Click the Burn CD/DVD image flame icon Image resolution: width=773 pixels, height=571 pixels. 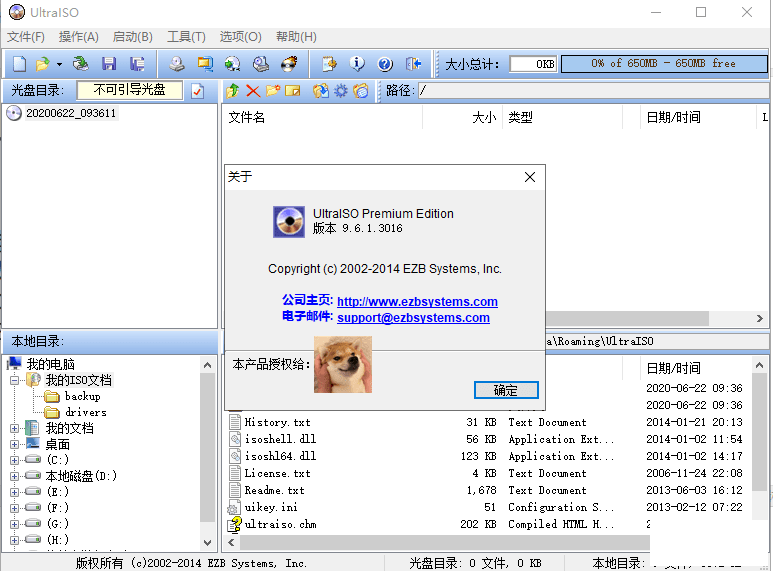point(289,64)
